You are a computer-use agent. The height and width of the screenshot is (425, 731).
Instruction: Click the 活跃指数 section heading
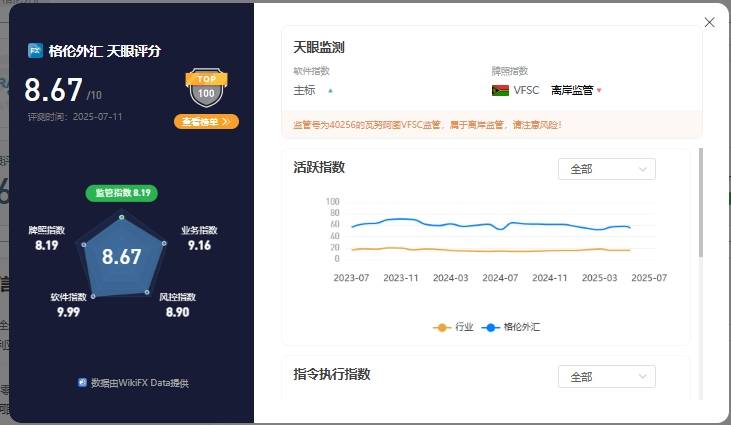[x=319, y=167]
